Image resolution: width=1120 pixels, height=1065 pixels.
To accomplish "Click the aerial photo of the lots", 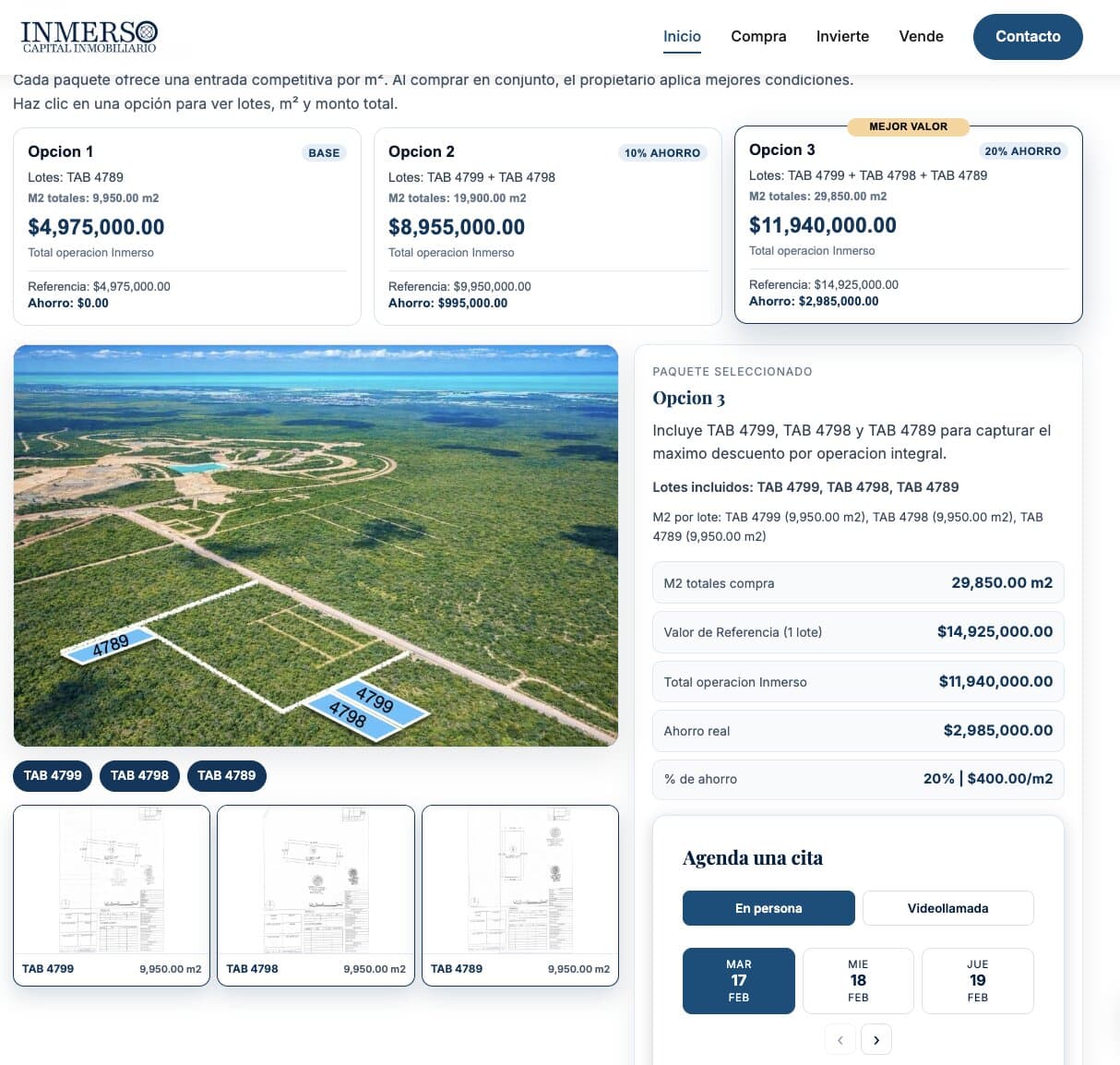I will (316, 544).
